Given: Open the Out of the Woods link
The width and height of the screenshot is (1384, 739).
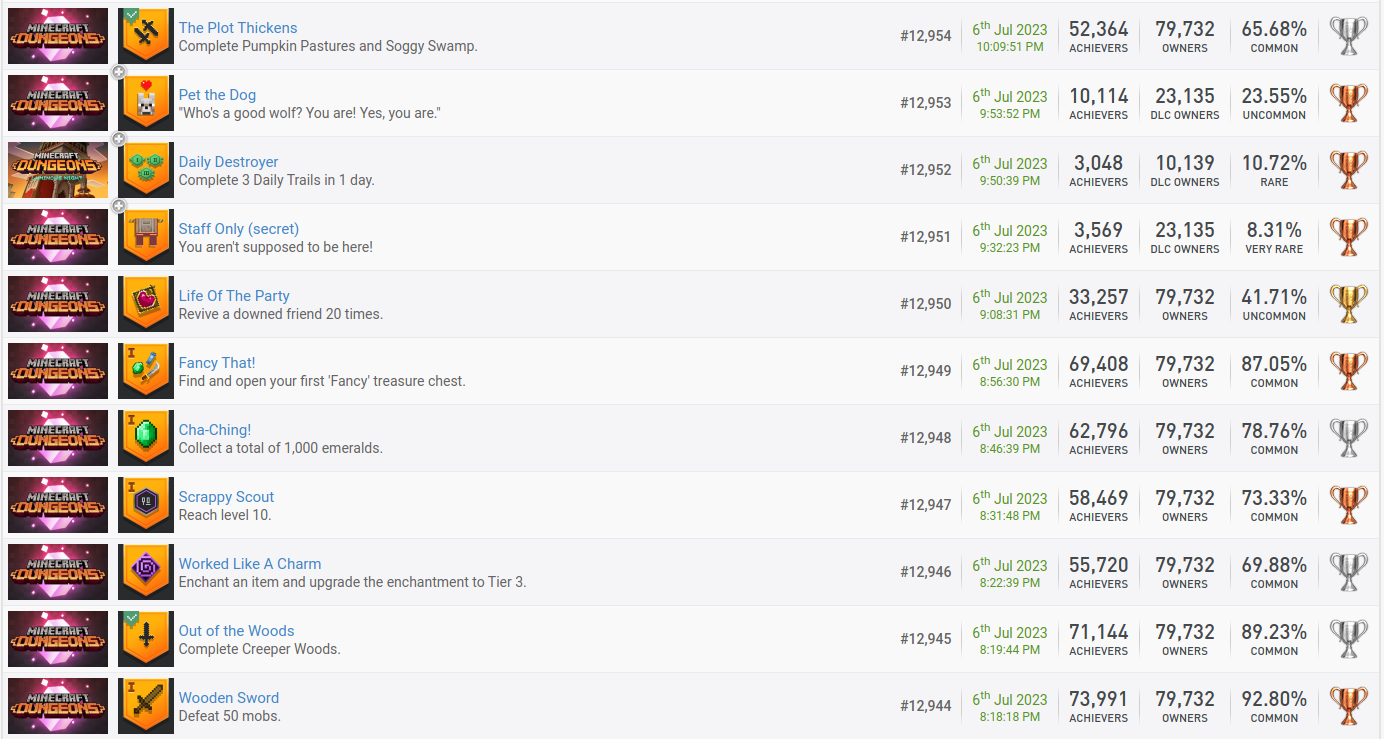Looking at the screenshot, I should pos(236,631).
